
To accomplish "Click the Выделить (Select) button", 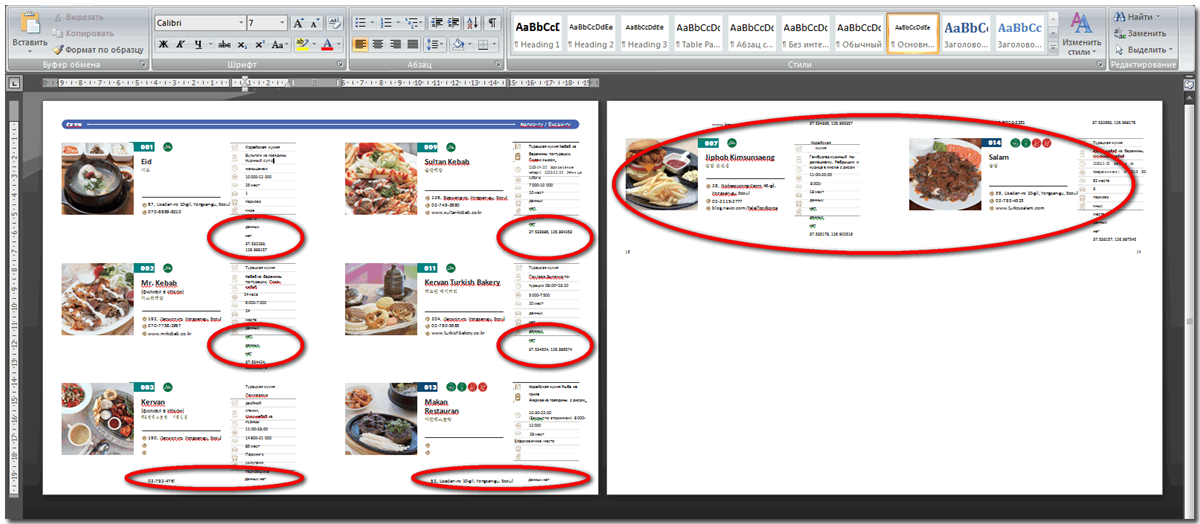I will point(1144,49).
